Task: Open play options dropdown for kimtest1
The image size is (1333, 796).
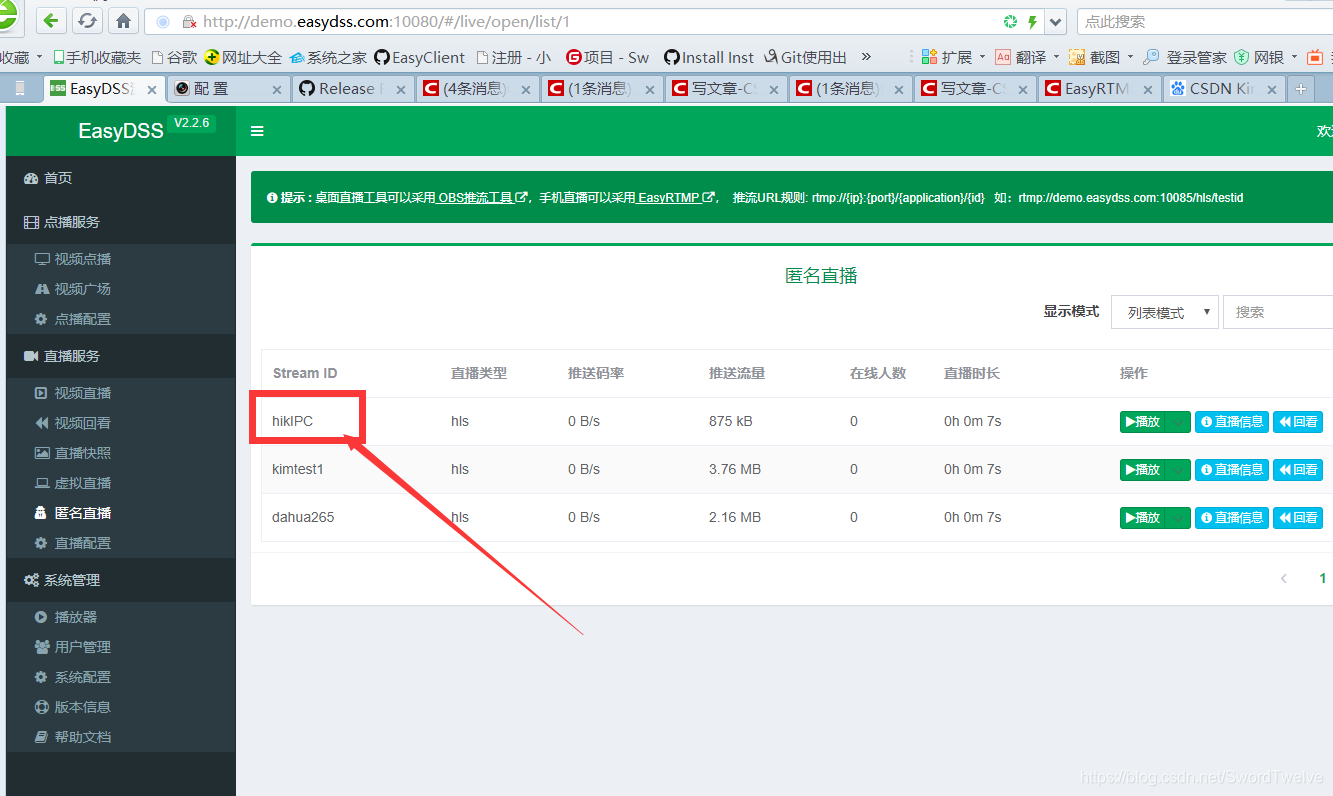Action: pos(1178,470)
